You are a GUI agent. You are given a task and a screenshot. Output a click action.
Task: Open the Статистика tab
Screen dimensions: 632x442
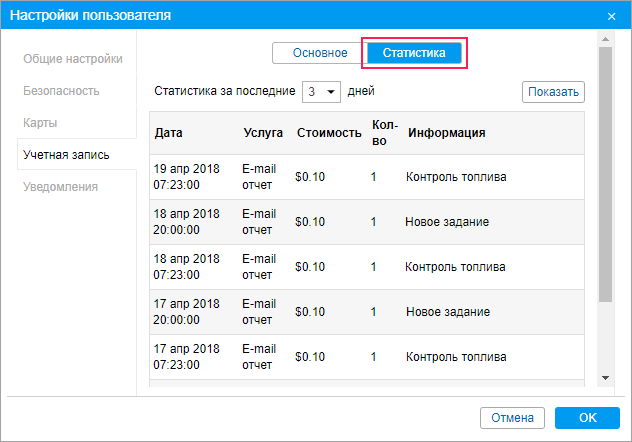point(414,53)
